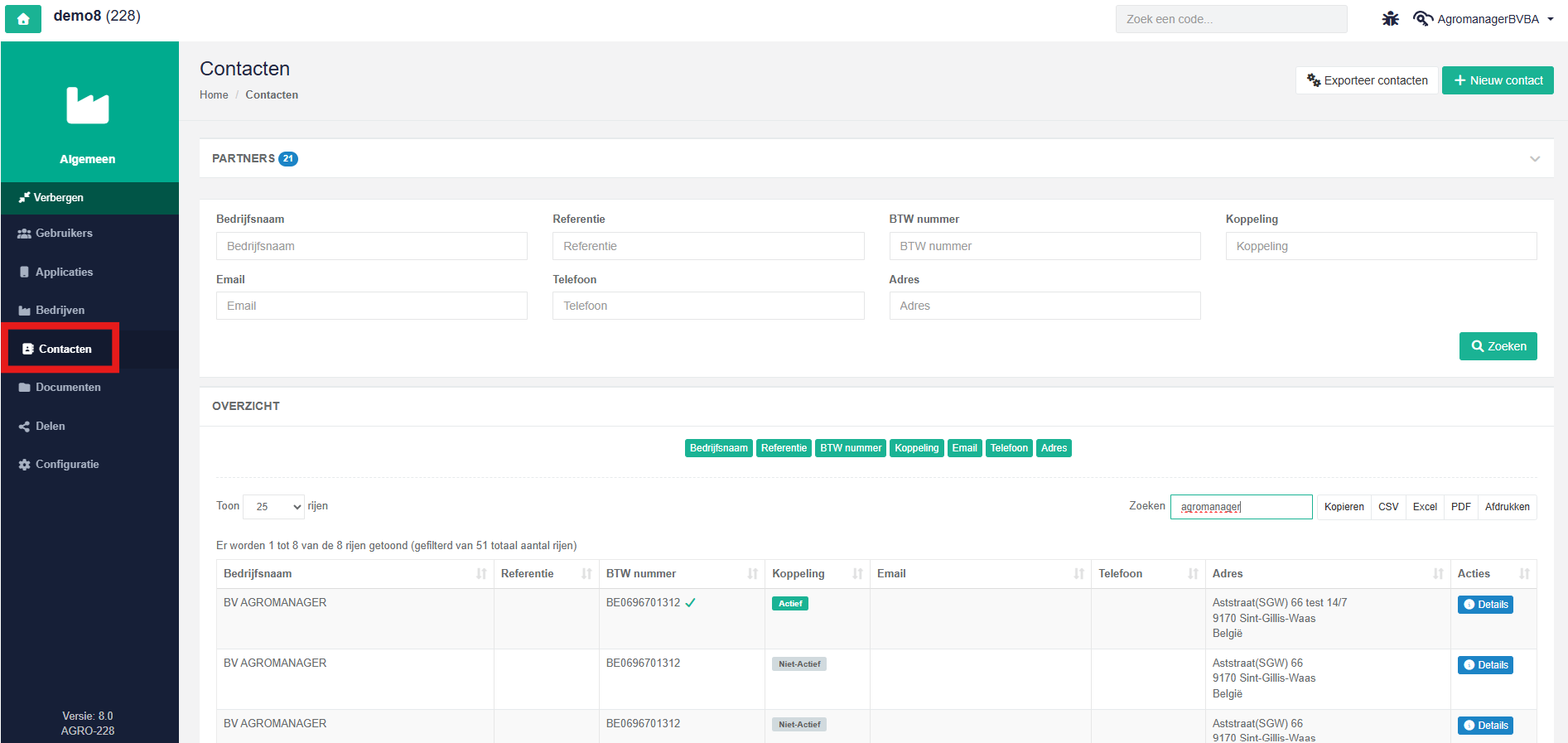Click the table search box containing agromanager
The image size is (1568, 743).
pos(1241,507)
